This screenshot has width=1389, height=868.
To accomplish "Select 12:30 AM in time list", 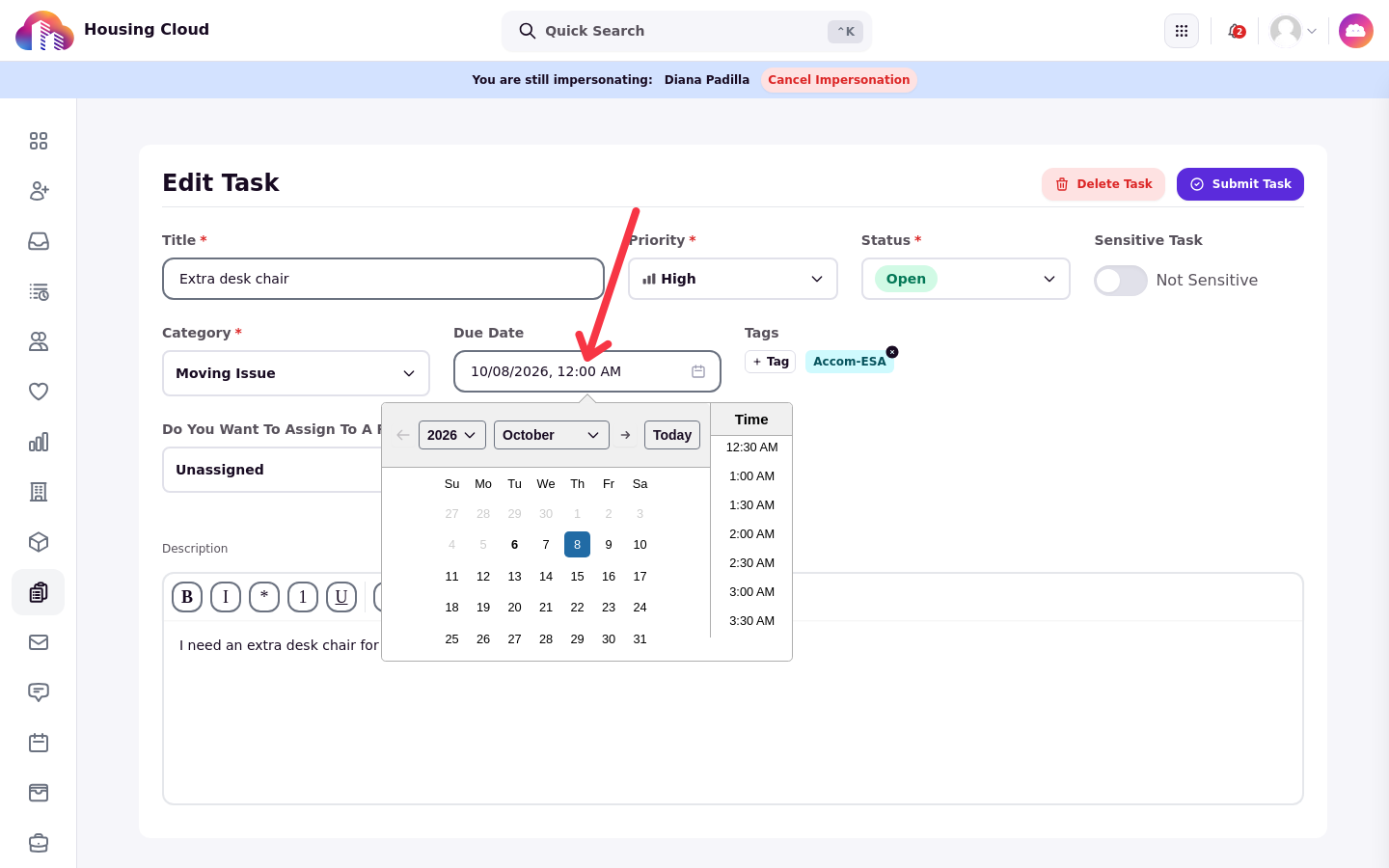I will 751,448.
